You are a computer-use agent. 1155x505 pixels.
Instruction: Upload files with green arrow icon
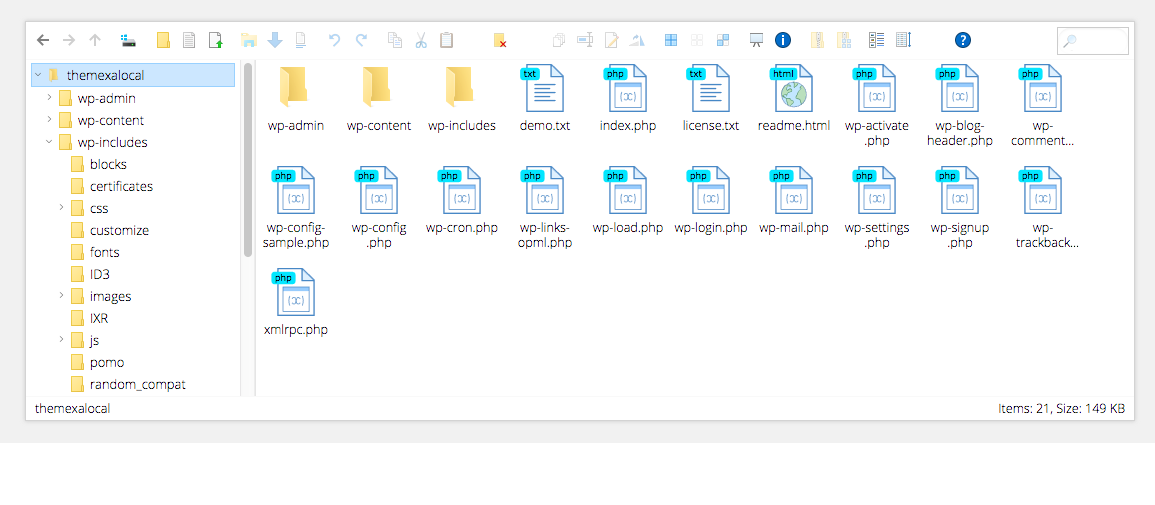[215, 40]
